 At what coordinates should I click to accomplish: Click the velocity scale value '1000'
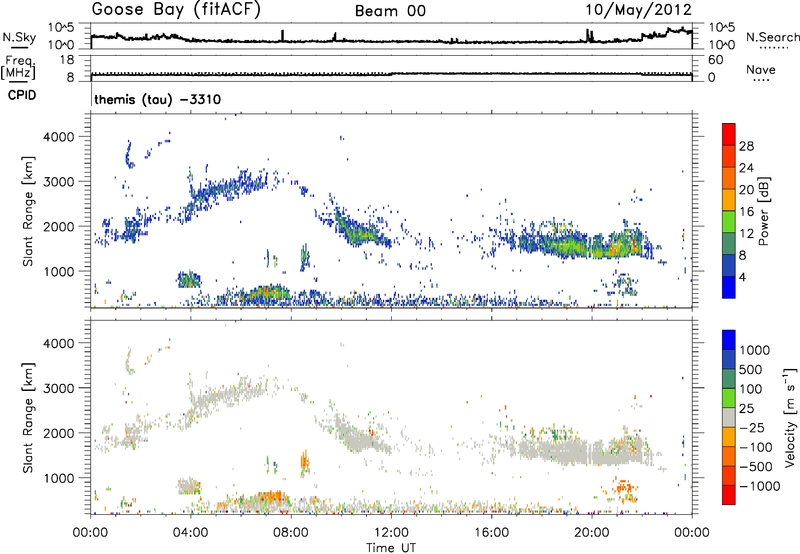click(754, 350)
